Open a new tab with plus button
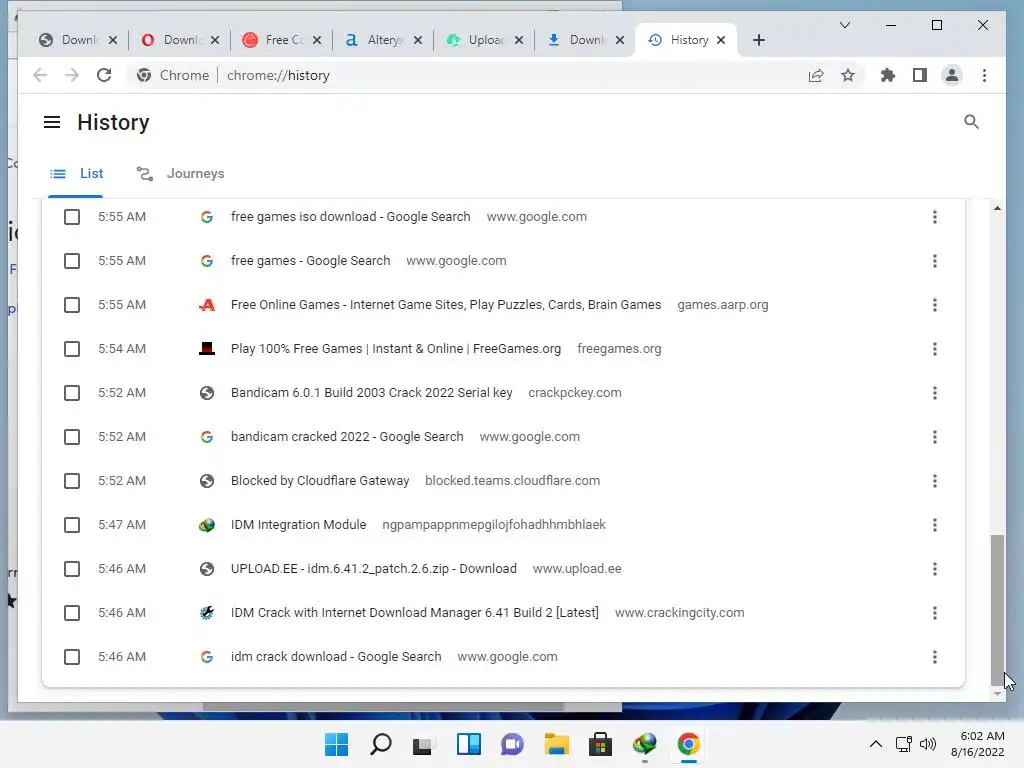The image size is (1024, 768). [x=758, y=40]
